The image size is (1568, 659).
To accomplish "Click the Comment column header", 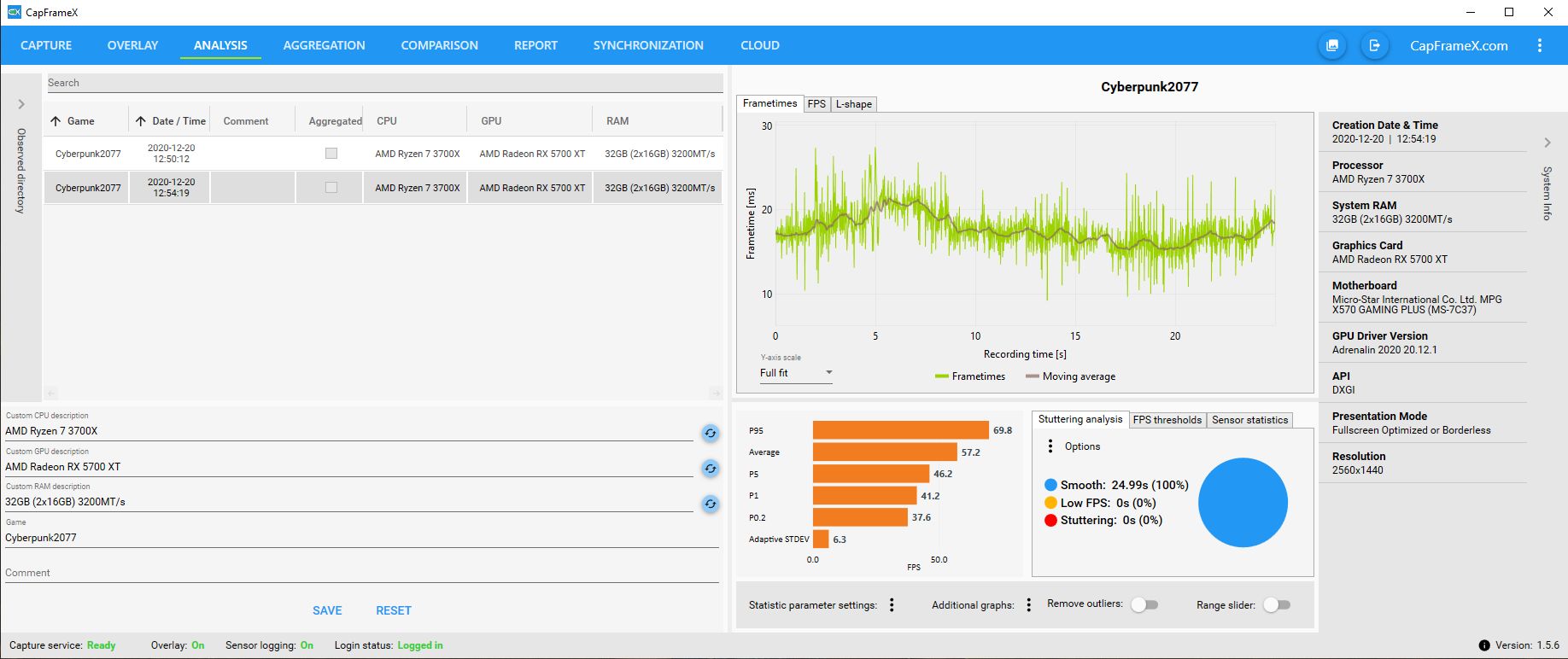I will coord(246,121).
